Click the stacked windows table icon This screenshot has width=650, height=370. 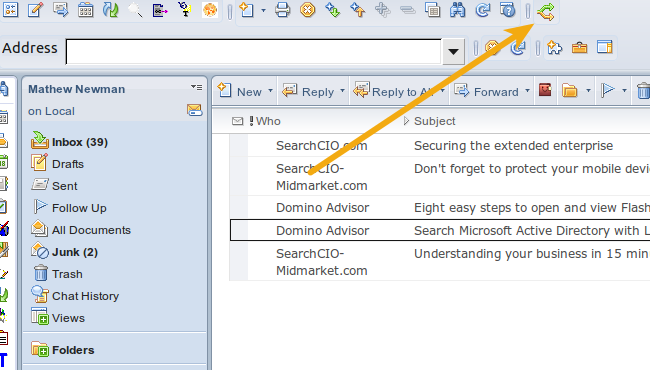coord(432,9)
